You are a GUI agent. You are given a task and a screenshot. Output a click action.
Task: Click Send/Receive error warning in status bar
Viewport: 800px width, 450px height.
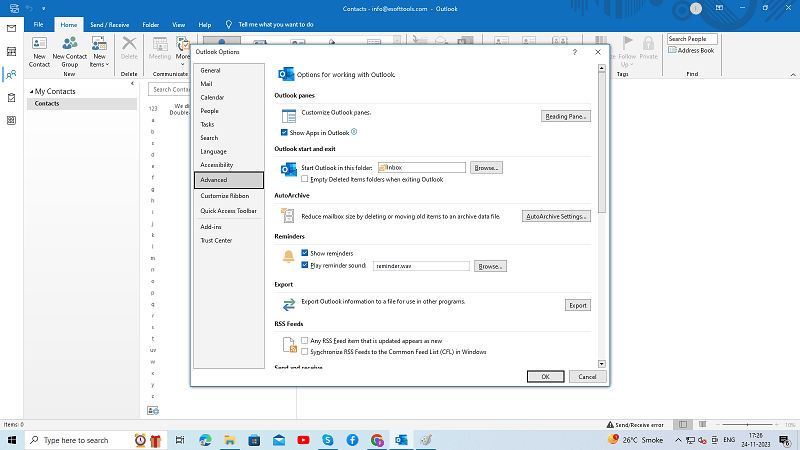(635, 424)
